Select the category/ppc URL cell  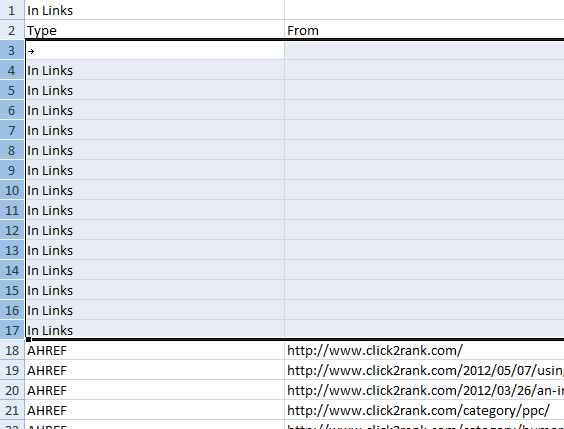(x=424, y=410)
